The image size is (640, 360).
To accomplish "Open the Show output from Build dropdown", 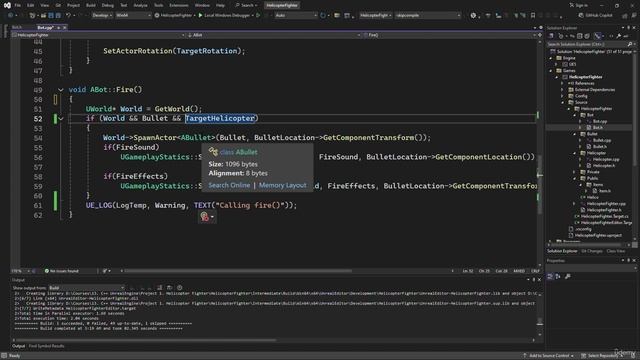I will pyautogui.click(x=87, y=288).
